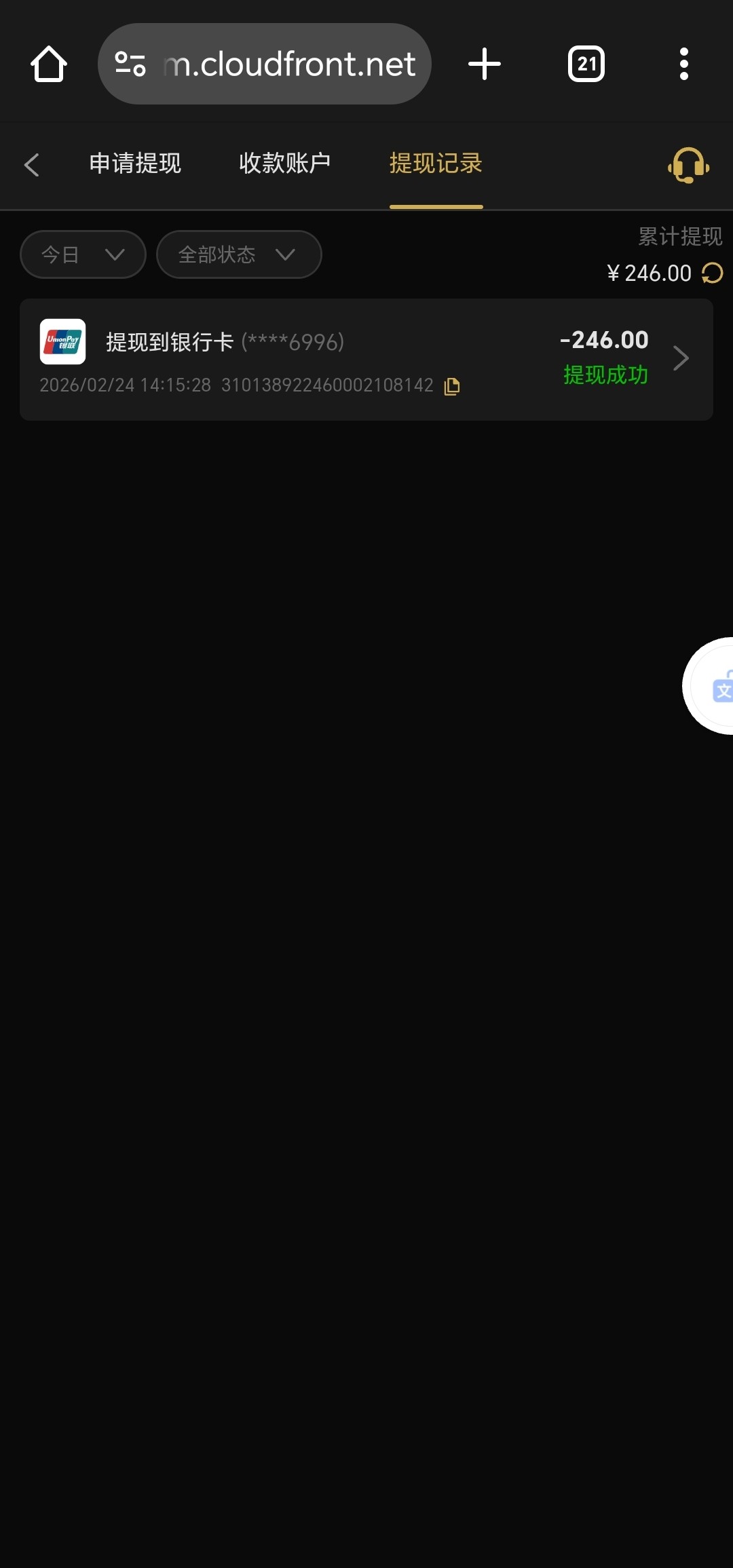733x1568 pixels.
Task: Expand the 全部状态 status filter dropdown
Action: point(239,254)
